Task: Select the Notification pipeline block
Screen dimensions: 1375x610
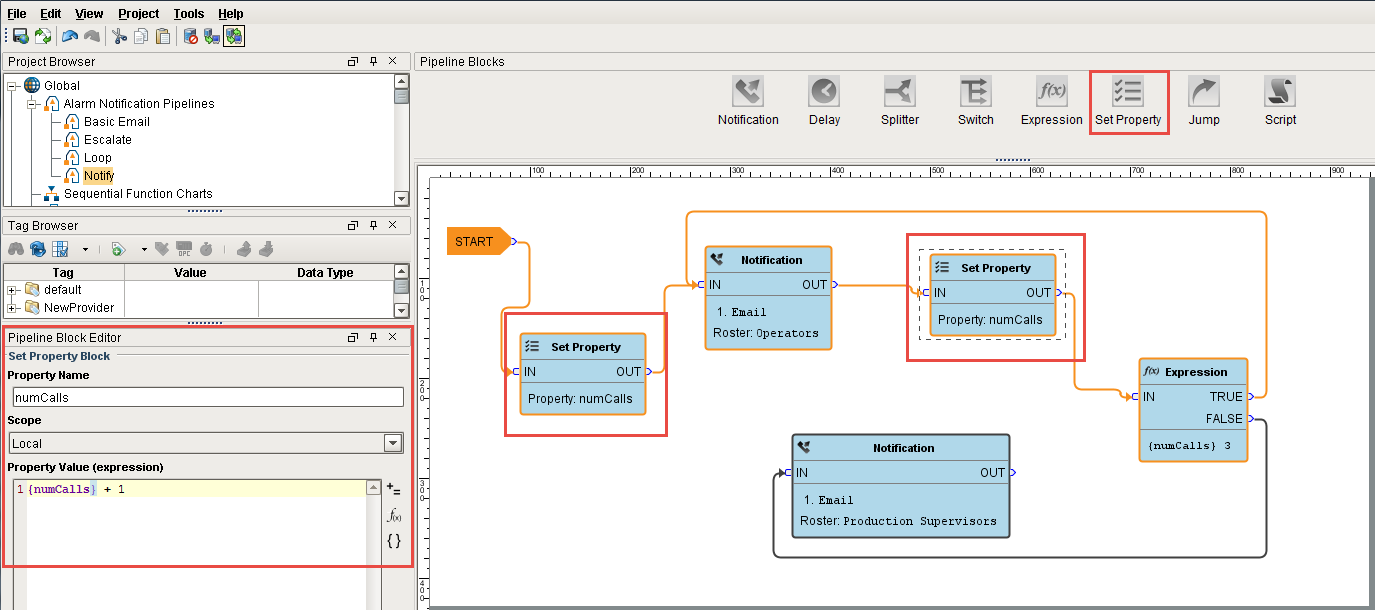Action: [x=748, y=99]
